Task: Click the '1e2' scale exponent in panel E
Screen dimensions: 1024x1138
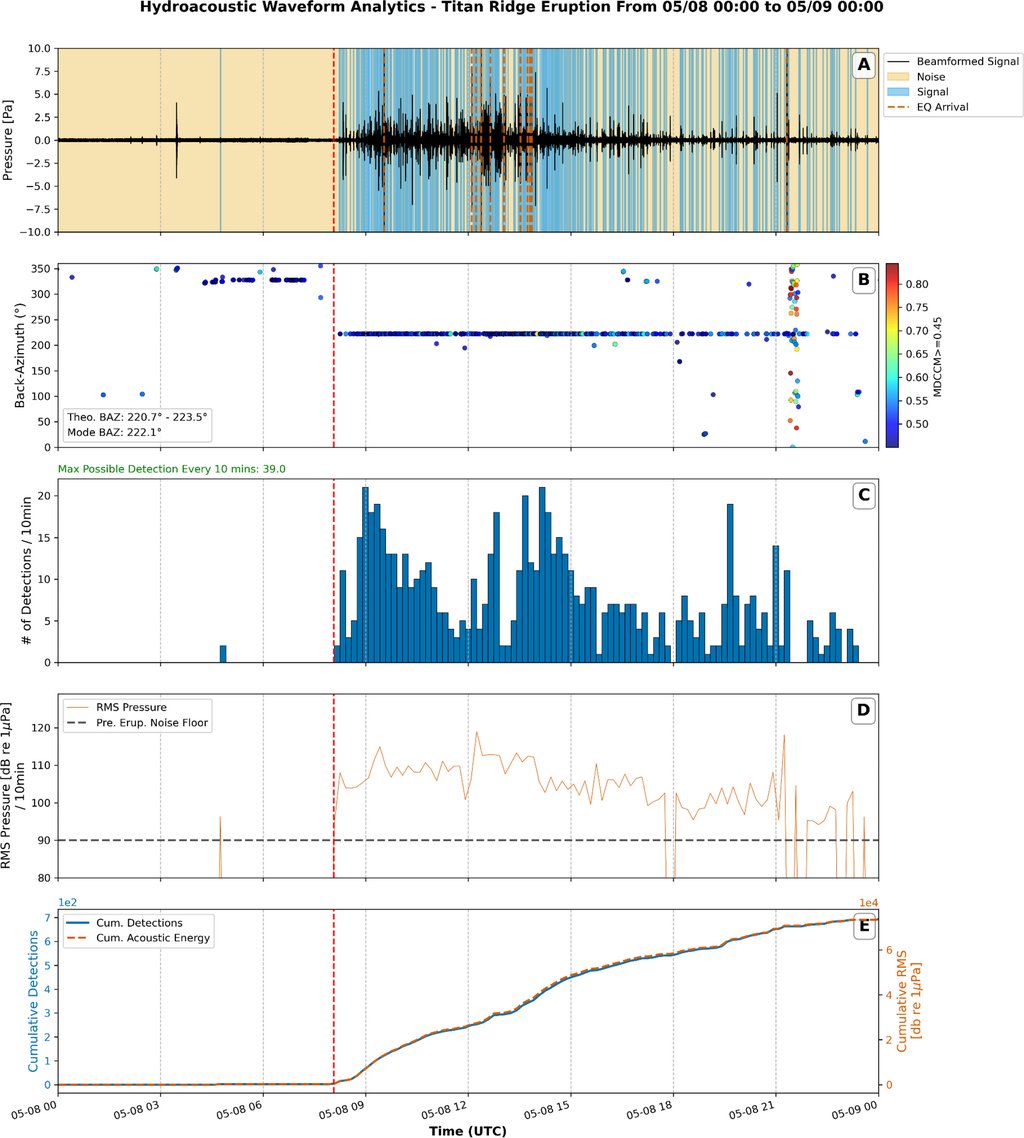Action: (x=67, y=903)
